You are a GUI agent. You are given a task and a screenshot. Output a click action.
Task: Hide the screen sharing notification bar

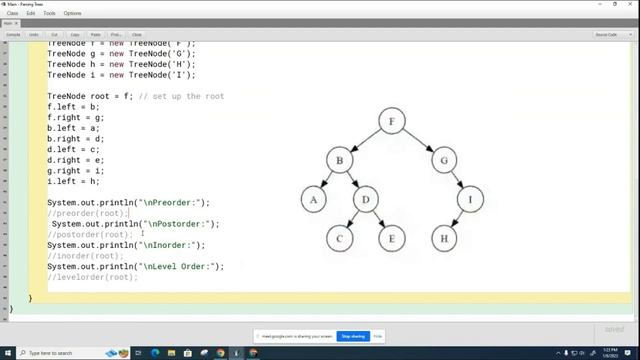(378, 336)
